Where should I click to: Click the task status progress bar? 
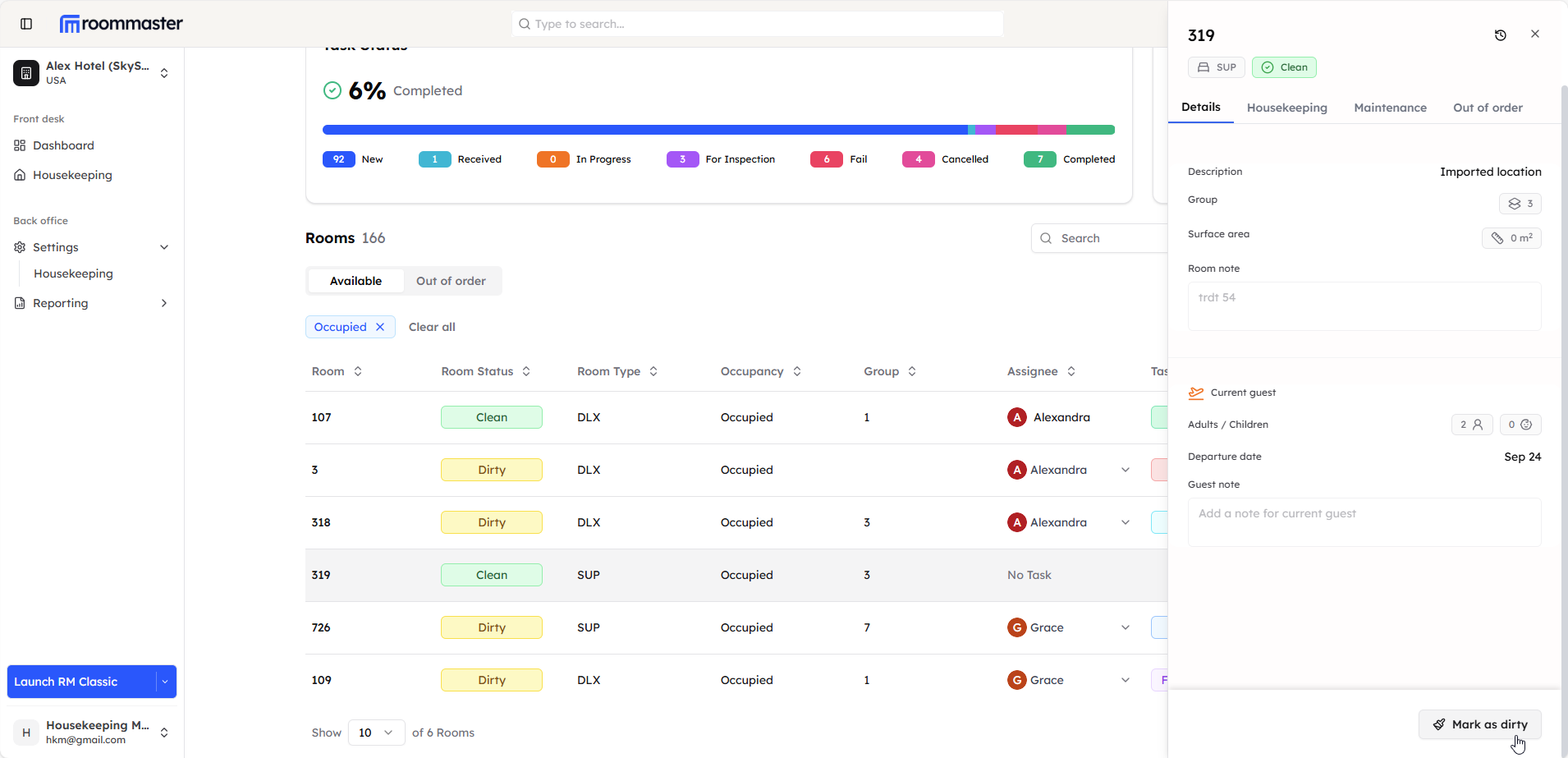718,130
